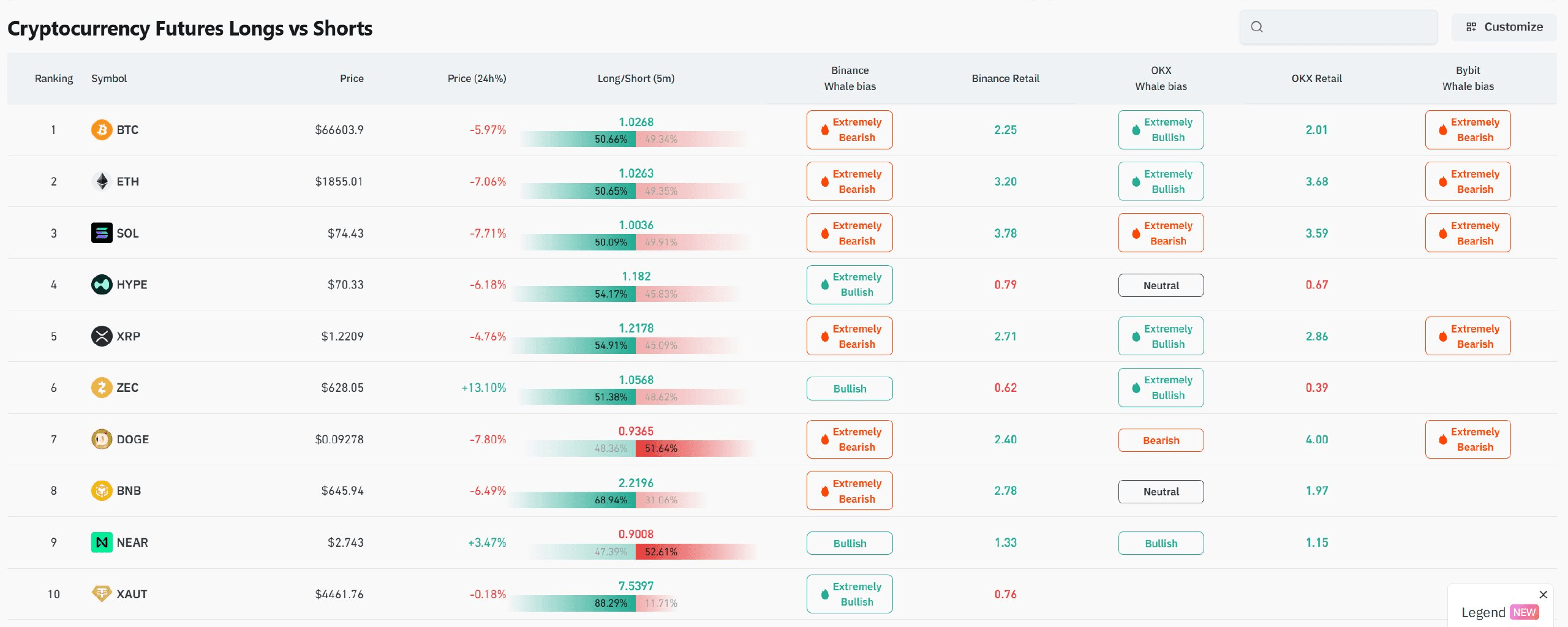Screen dimensions: 1568x627
Task: Open the Customize columns button
Action: [x=1504, y=27]
